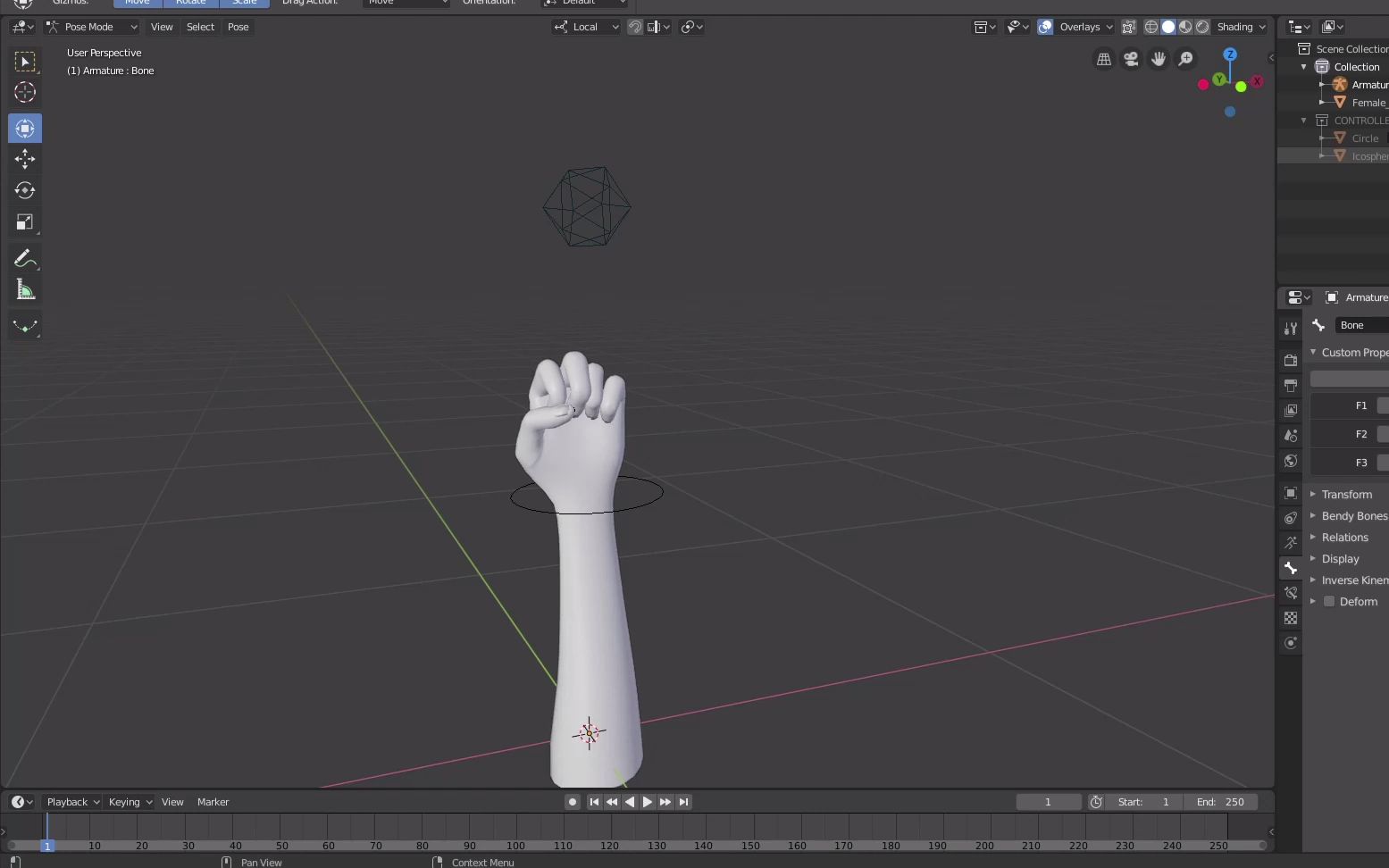1389x868 pixels.
Task: Switch to camera view button
Action: click(1131, 59)
